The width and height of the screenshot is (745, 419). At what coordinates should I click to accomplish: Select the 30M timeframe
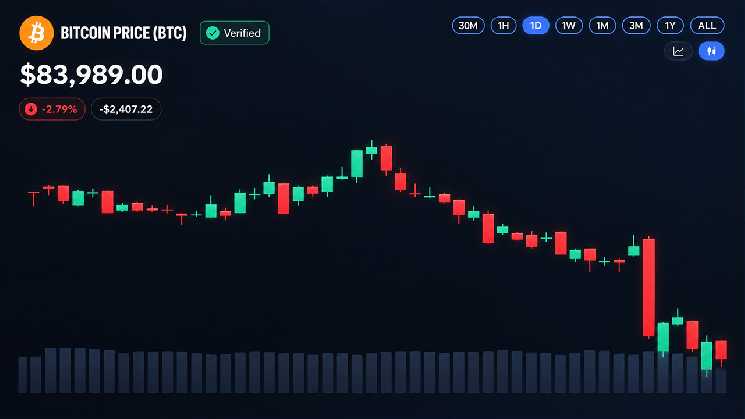click(468, 26)
